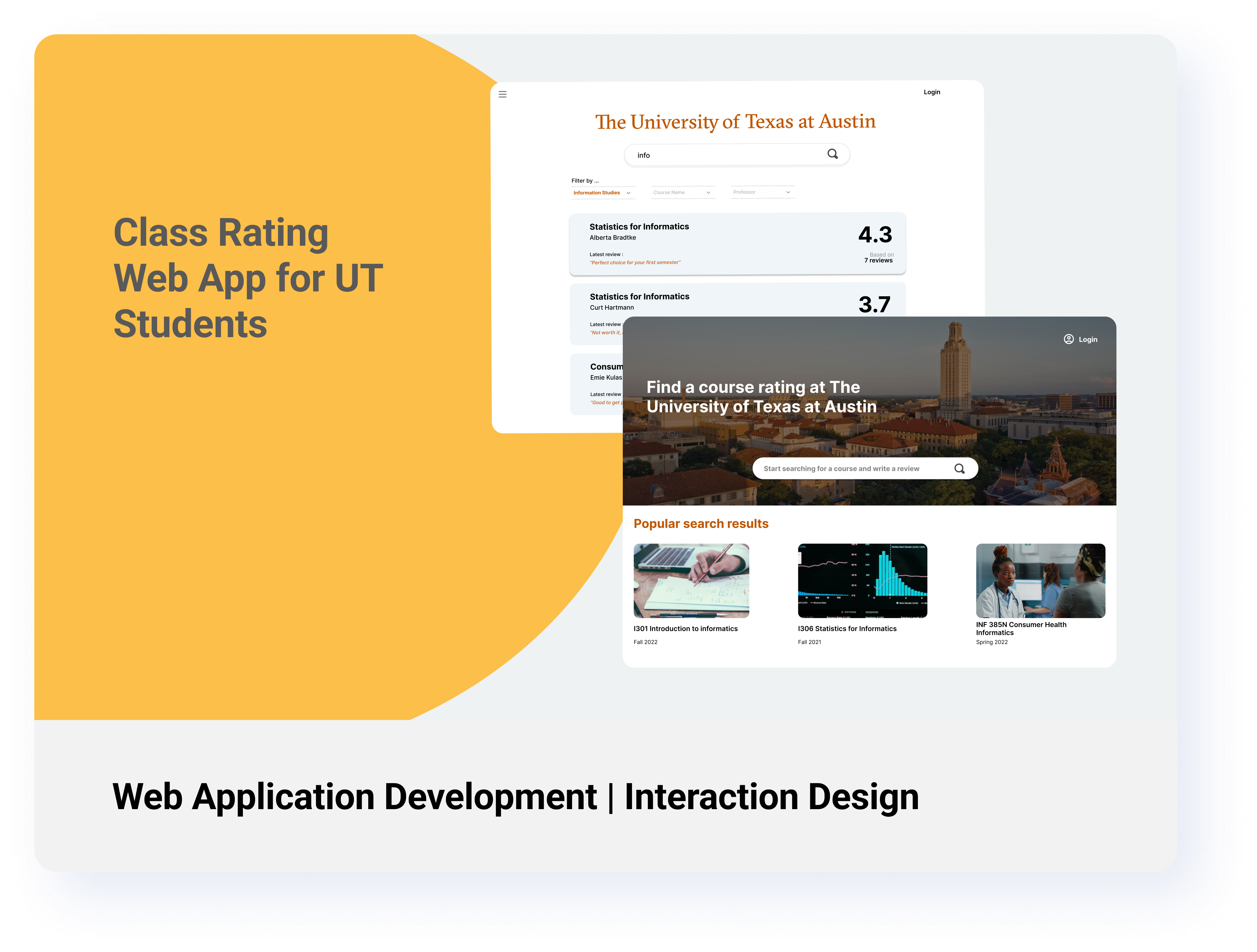Click '7 reviews' count text
This screenshot has width=1257, height=952.
click(x=878, y=260)
